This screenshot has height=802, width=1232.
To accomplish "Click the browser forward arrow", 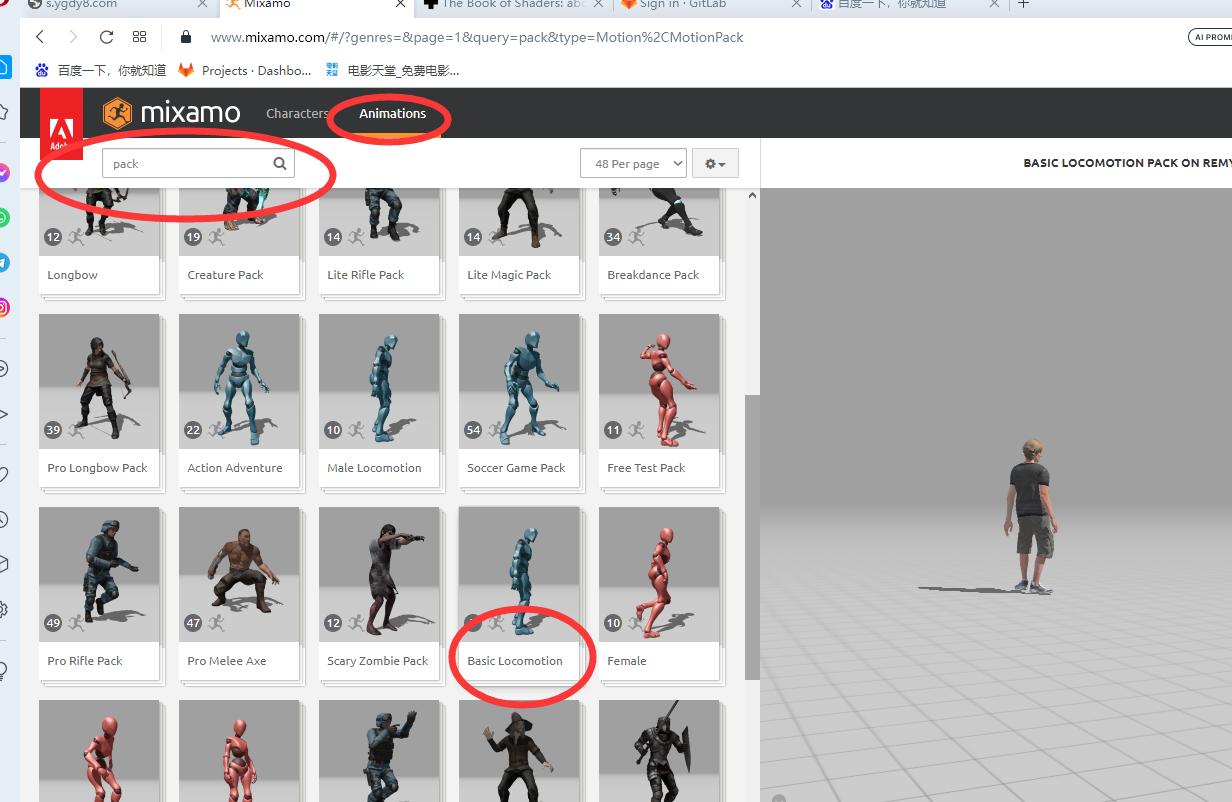I will coord(73,37).
